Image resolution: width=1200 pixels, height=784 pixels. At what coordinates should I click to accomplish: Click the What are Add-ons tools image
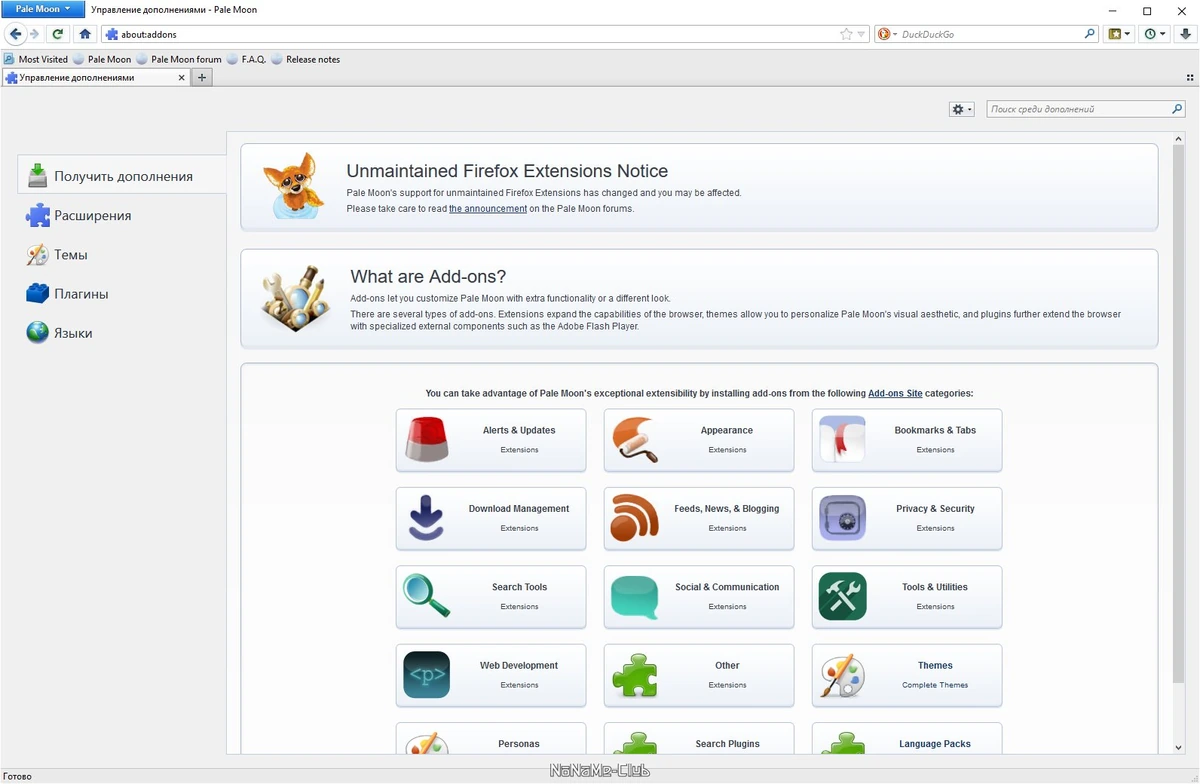pyautogui.click(x=295, y=298)
